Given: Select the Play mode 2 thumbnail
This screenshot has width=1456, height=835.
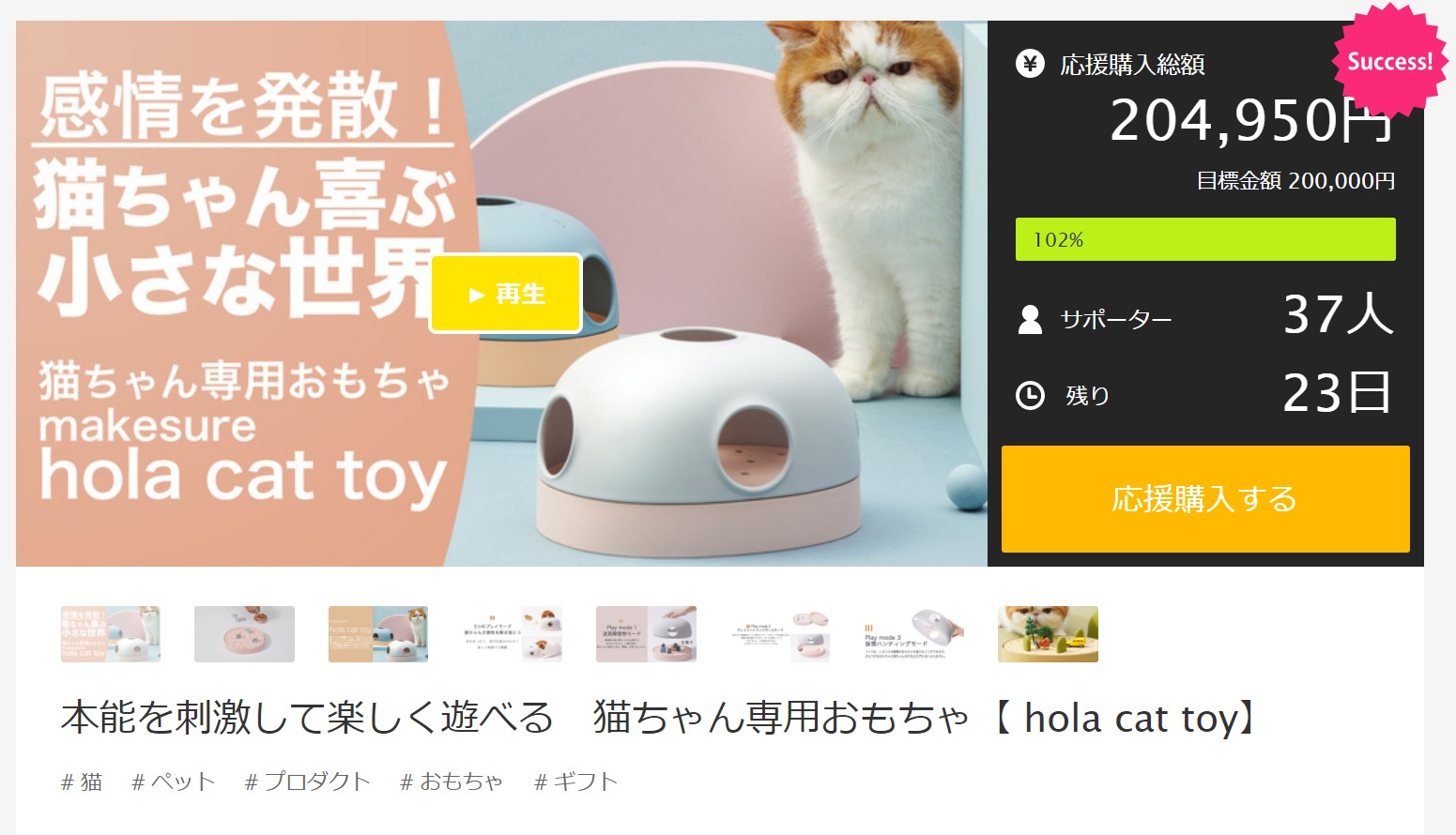Looking at the screenshot, I should point(780,634).
